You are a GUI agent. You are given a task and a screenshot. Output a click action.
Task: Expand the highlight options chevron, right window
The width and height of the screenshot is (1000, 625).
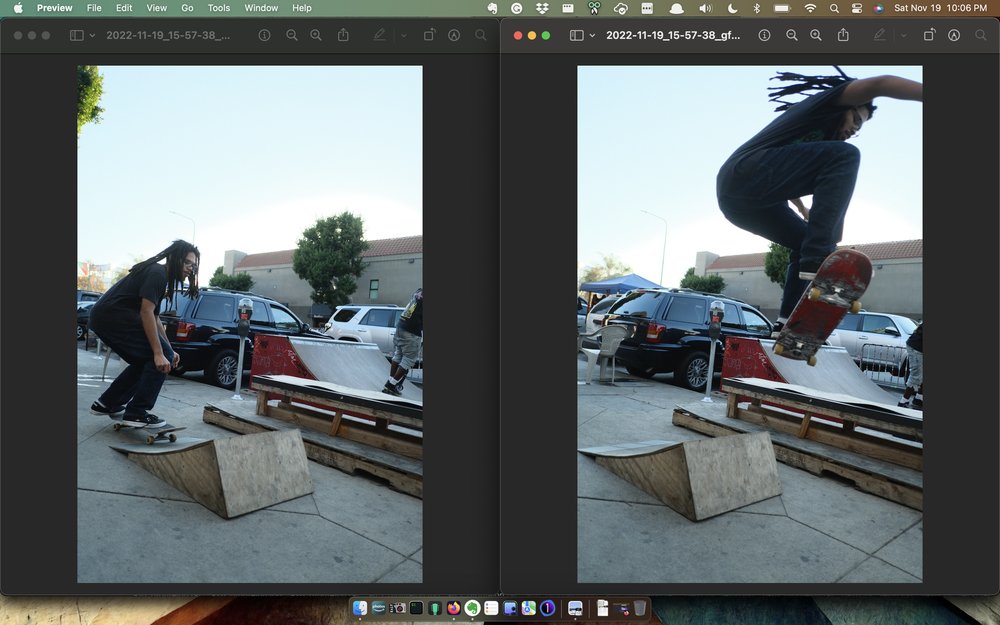(903, 35)
